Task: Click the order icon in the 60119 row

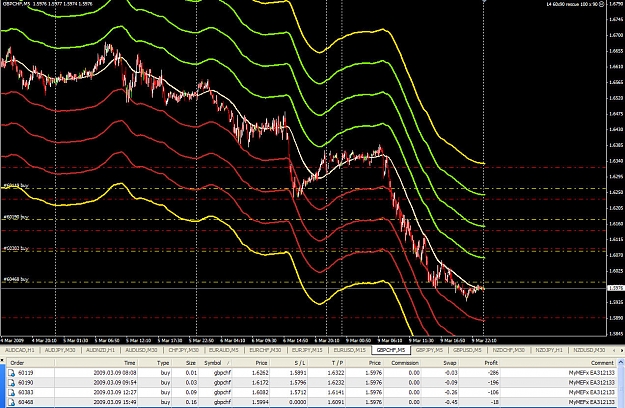Action: click(11, 373)
